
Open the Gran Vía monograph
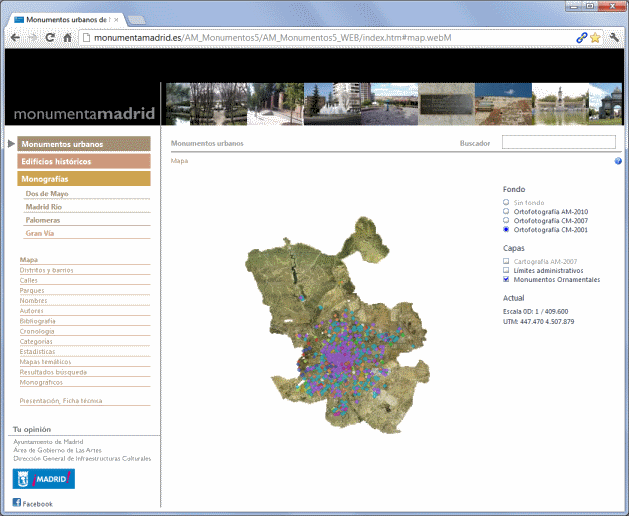point(40,233)
